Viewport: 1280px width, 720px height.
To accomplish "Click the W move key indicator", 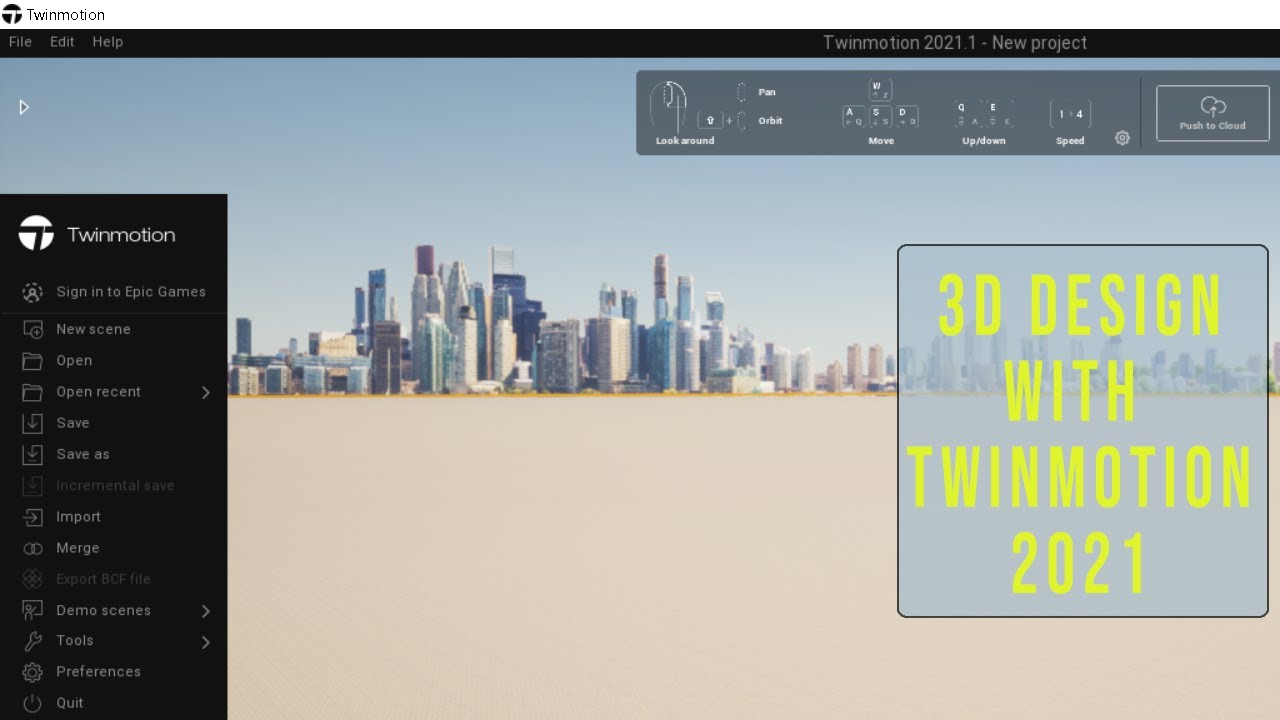I will pyautogui.click(x=880, y=90).
